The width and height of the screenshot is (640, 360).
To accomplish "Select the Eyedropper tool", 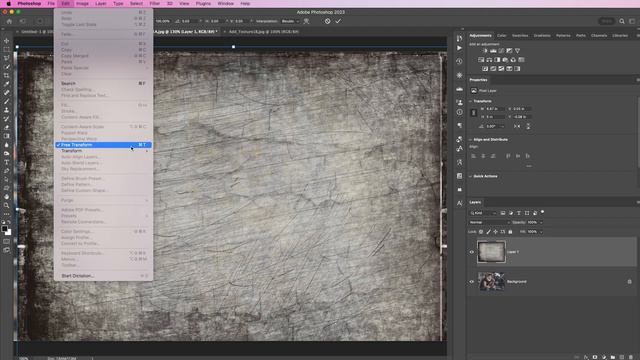I will [x=7, y=84].
